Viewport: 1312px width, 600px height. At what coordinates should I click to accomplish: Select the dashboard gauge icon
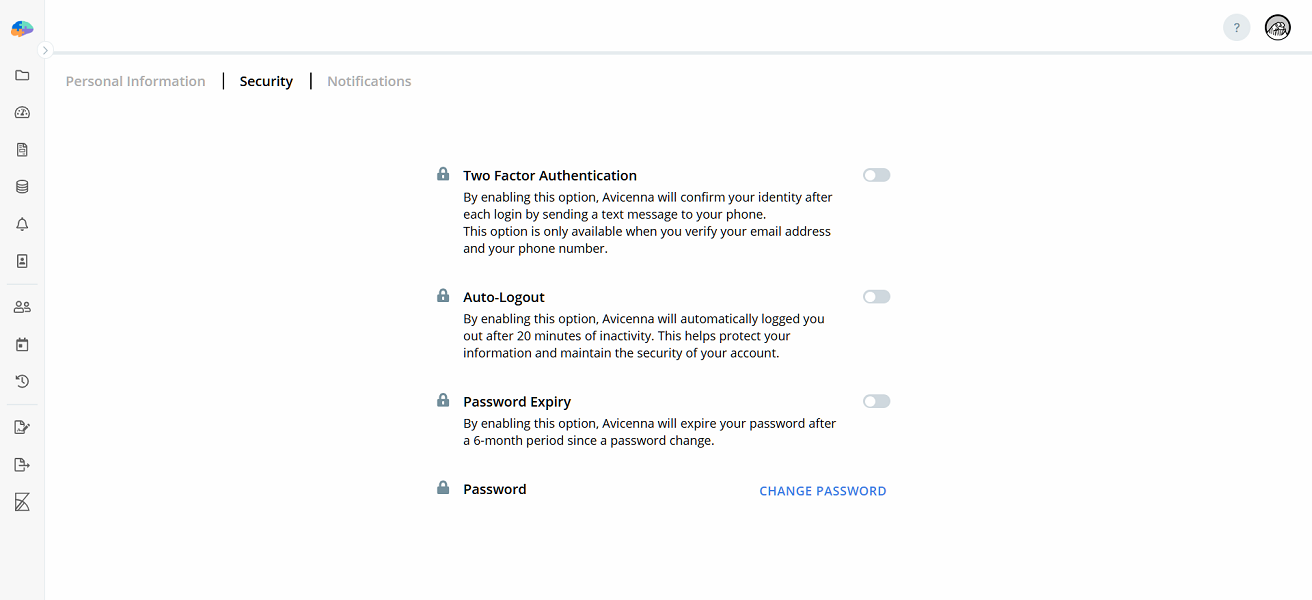click(x=22, y=112)
